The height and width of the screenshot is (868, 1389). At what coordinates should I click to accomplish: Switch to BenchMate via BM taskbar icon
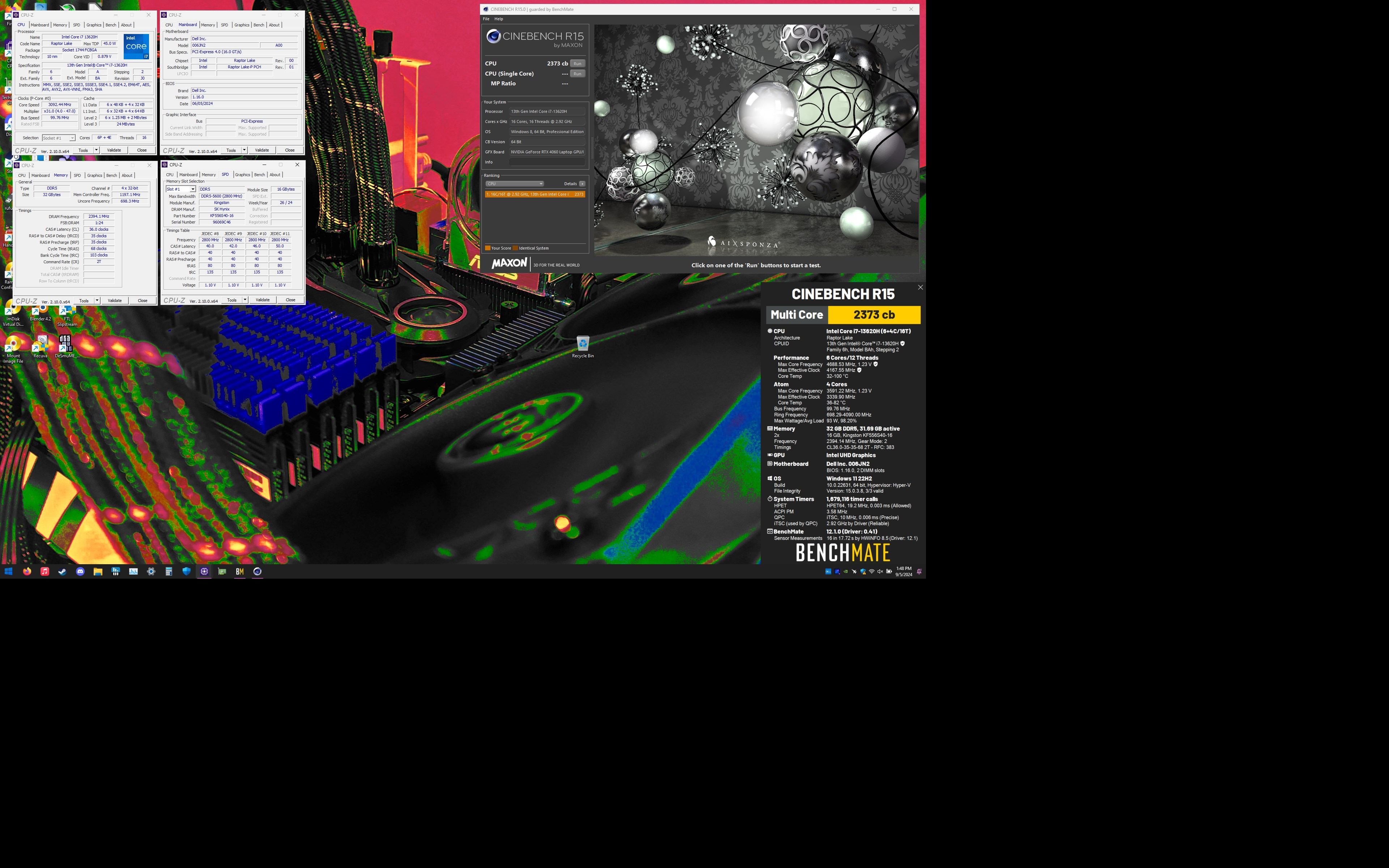coord(240,571)
